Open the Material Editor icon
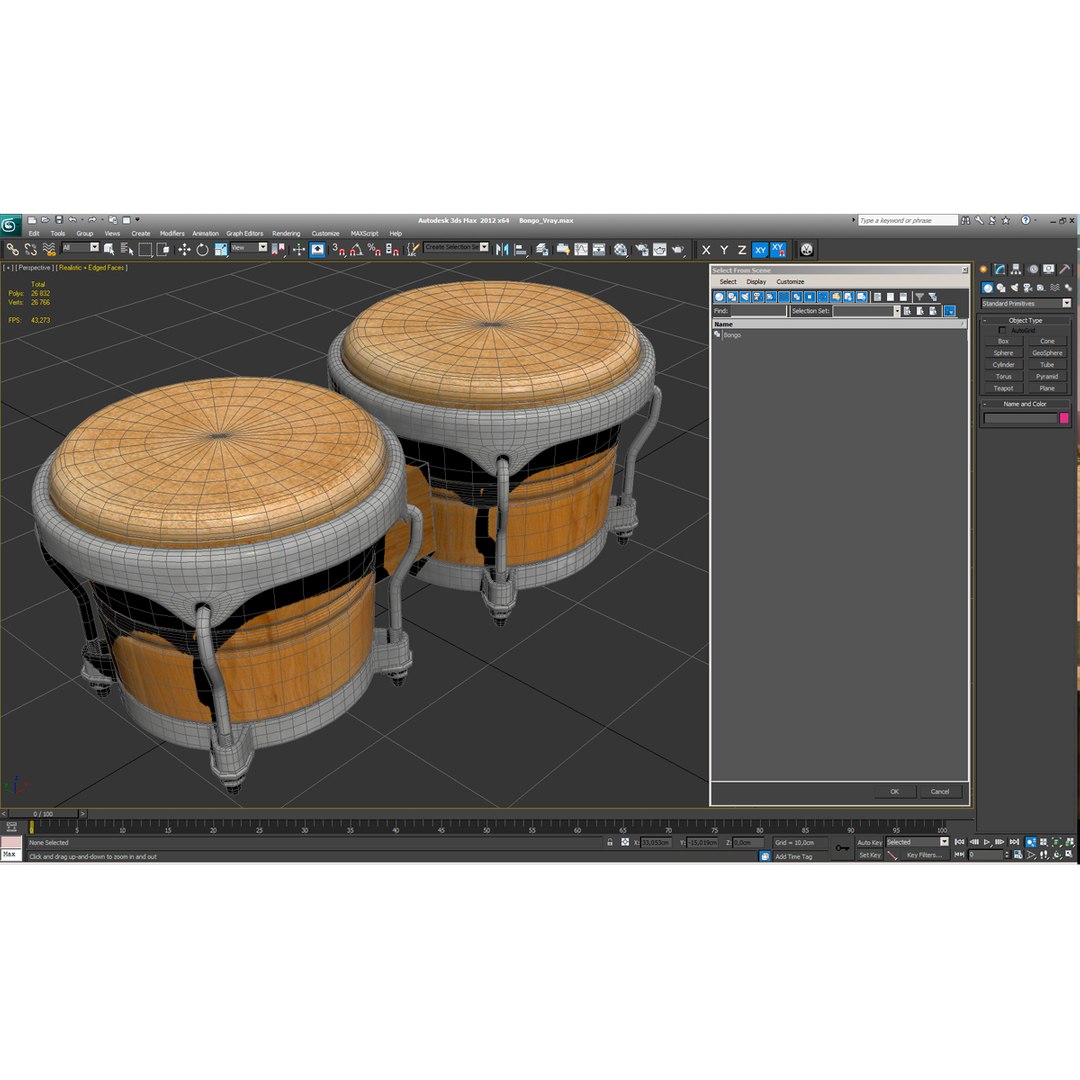 tap(621, 249)
